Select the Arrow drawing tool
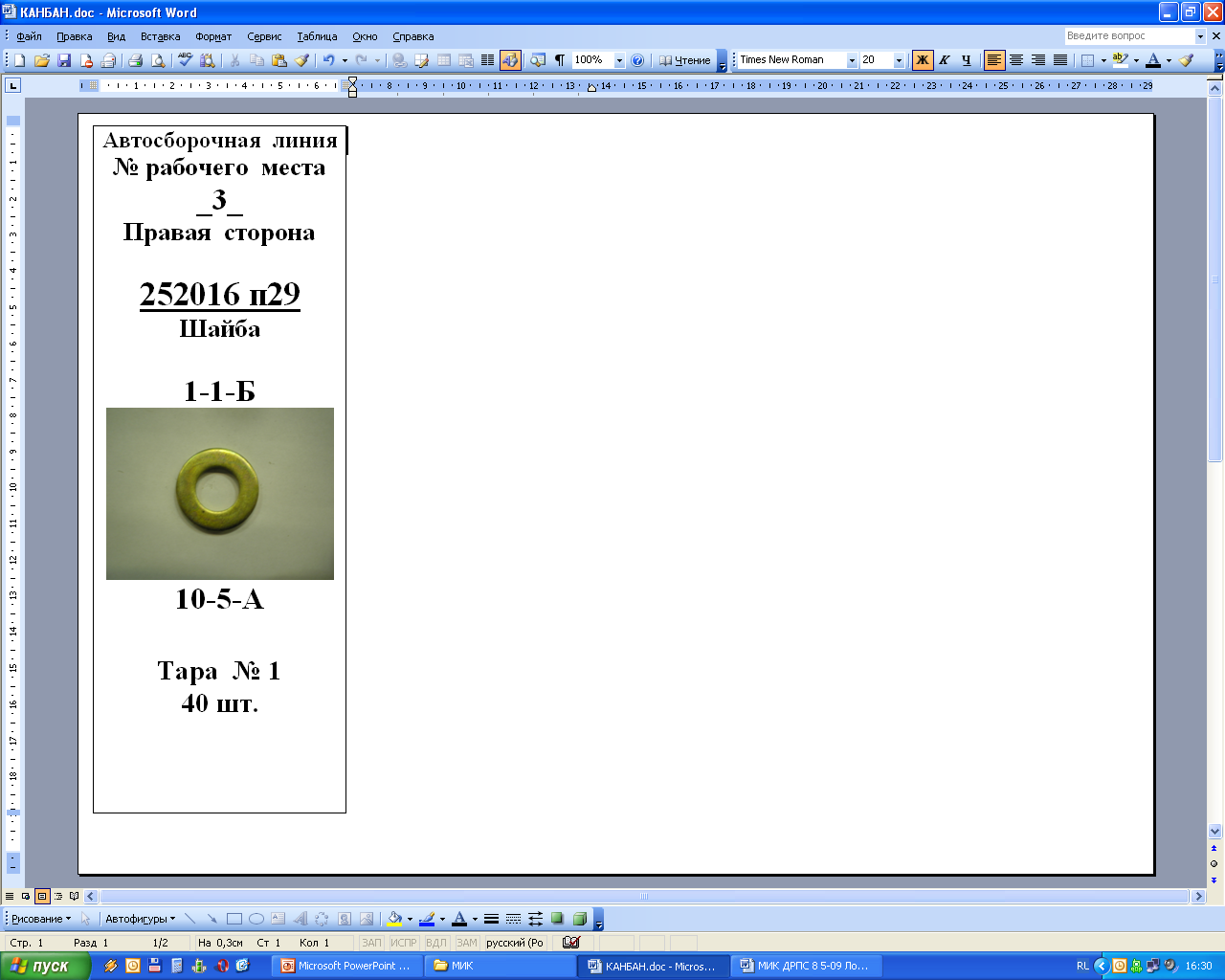1225x980 pixels. (212, 919)
